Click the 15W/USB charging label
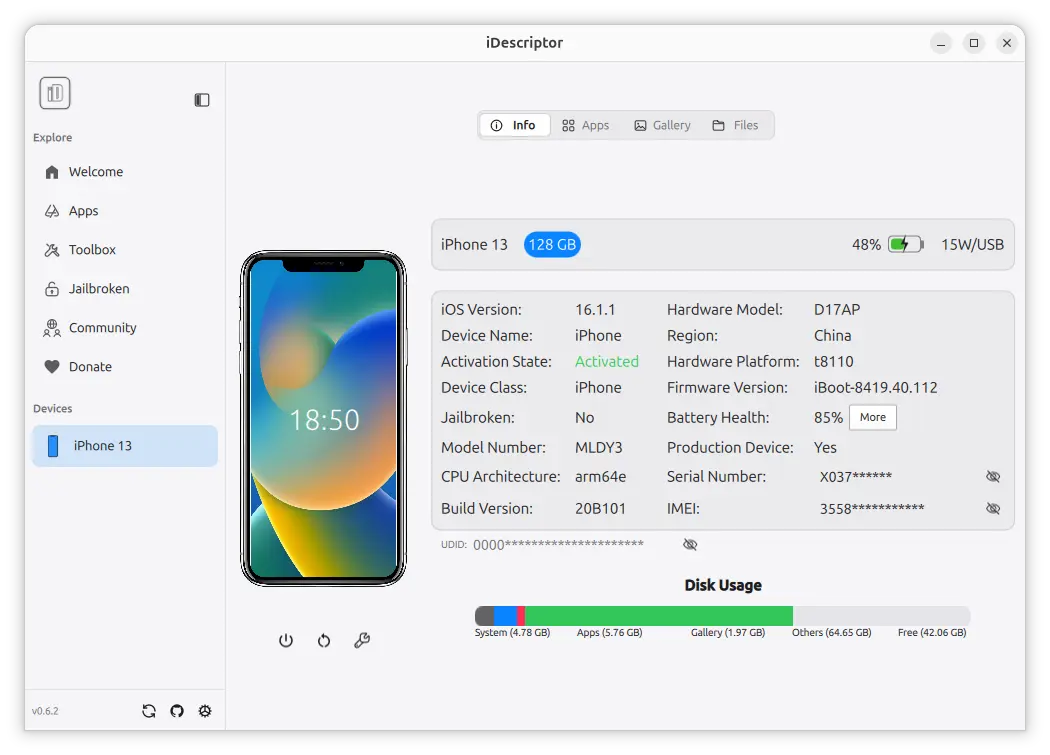The image size is (1050, 755). [972, 245]
